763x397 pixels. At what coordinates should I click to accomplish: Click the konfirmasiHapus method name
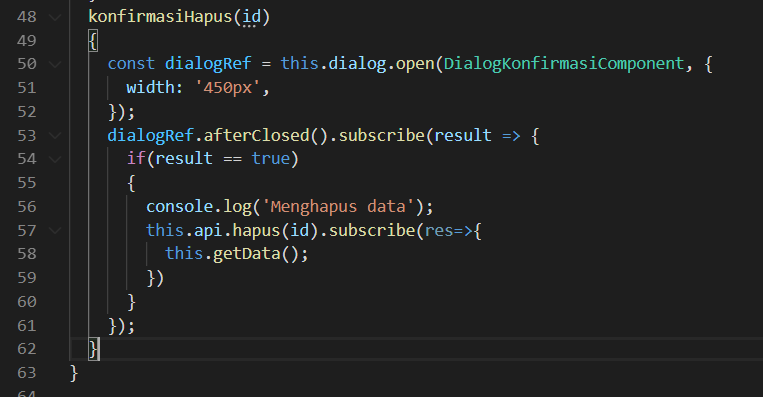pyautogui.click(x=160, y=17)
